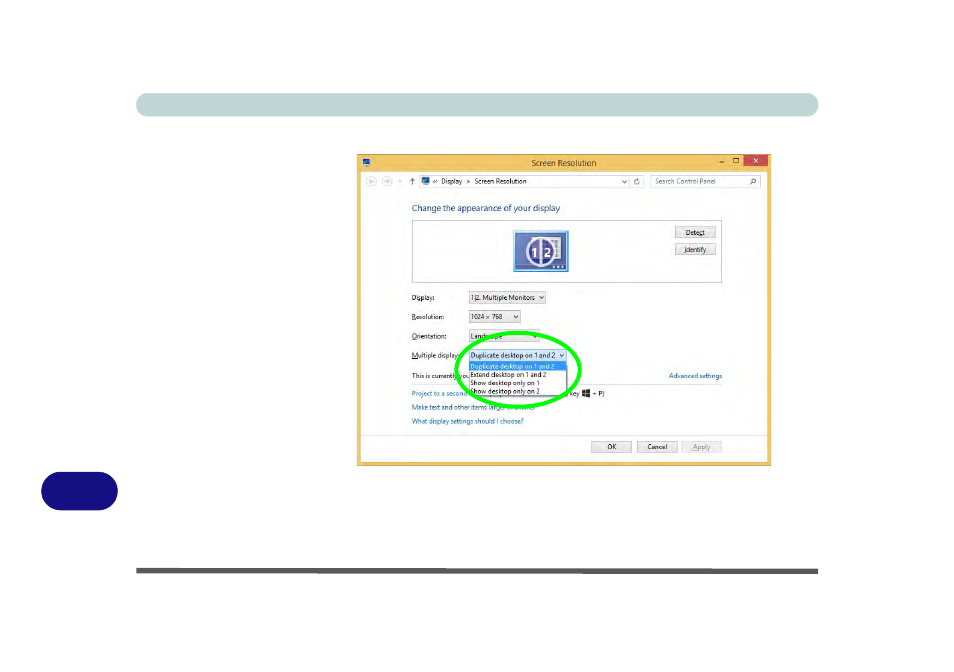
Task: Maximize the Screen Resolution window
Action: tap(736, 161)
